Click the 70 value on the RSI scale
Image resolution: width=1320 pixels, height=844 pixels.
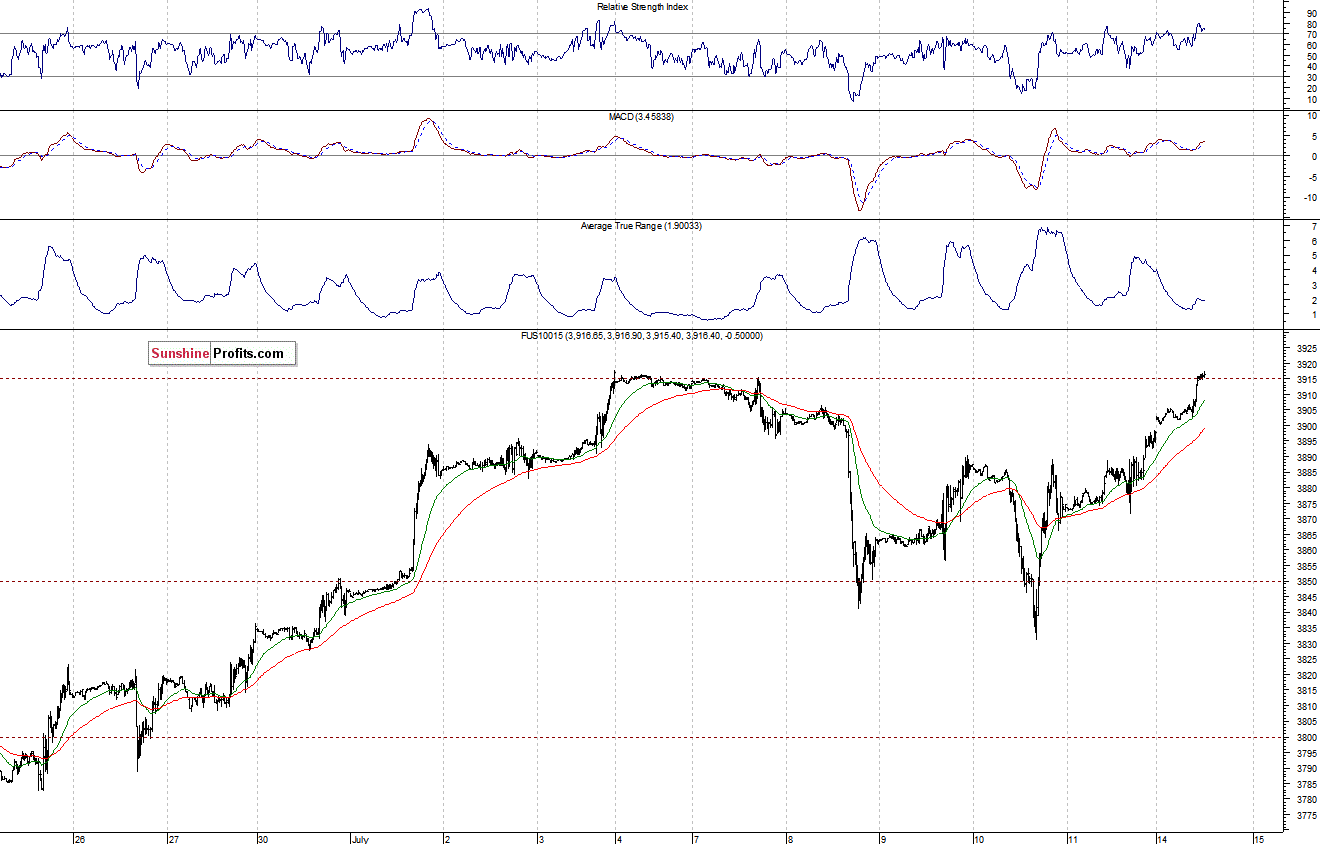point(1311,35)
